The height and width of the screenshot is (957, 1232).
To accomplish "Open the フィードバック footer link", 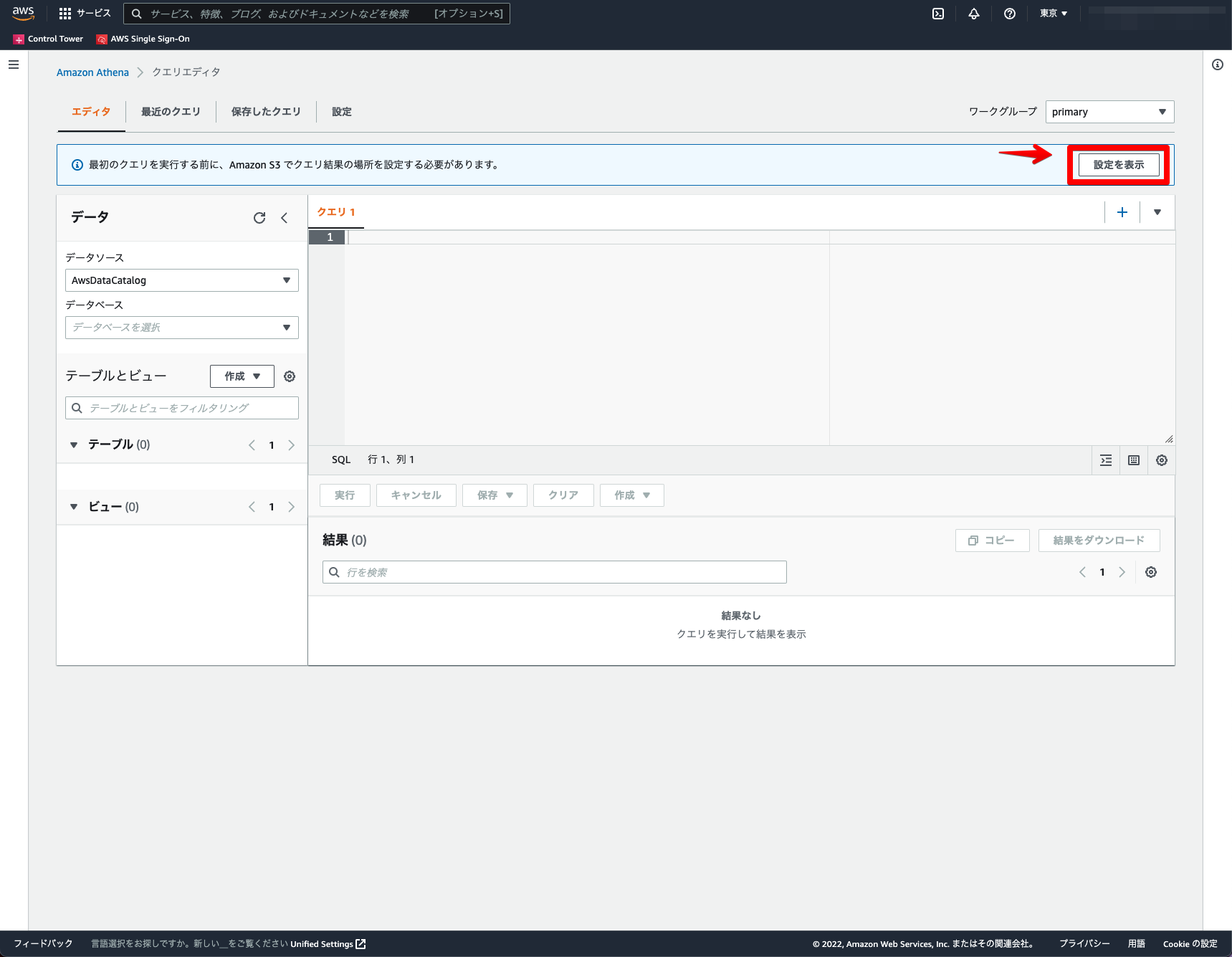I will (44, 944).
